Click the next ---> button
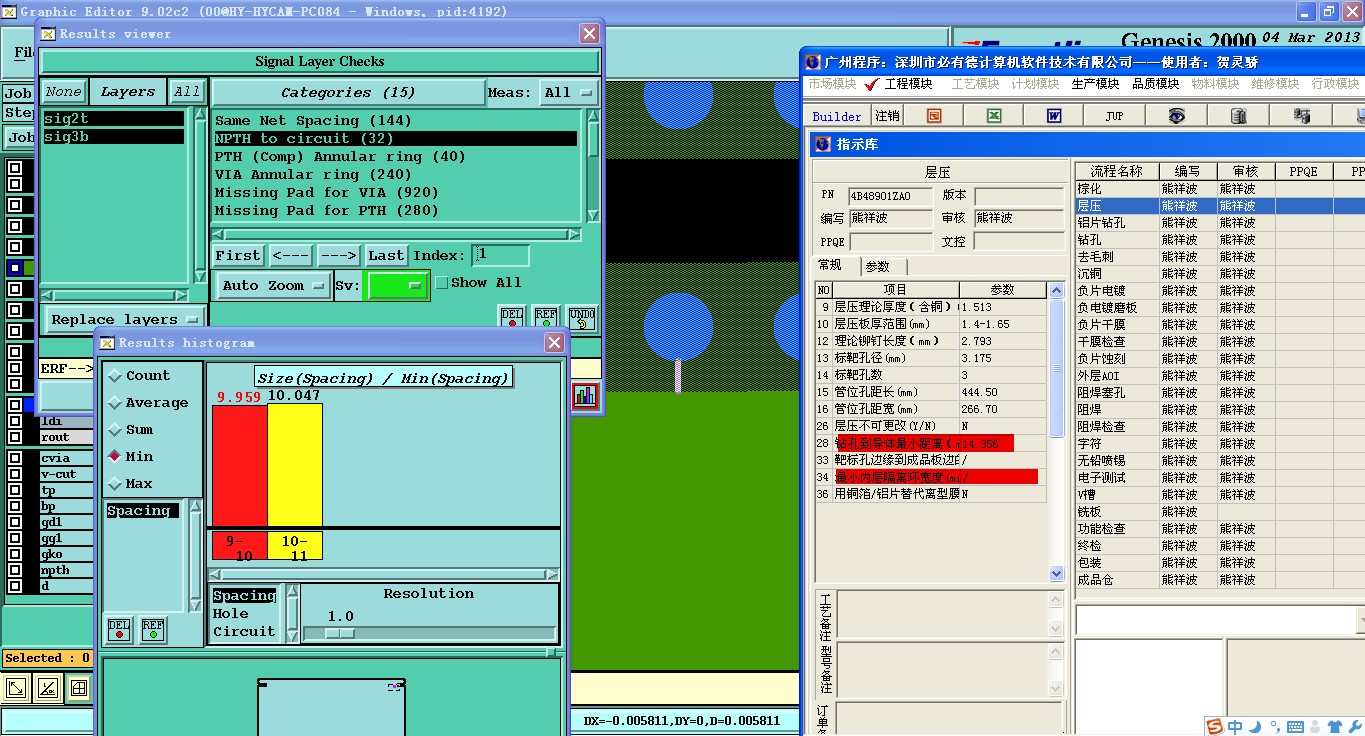Viewport: 1365px width, 736px height. [x=339, y=256]
